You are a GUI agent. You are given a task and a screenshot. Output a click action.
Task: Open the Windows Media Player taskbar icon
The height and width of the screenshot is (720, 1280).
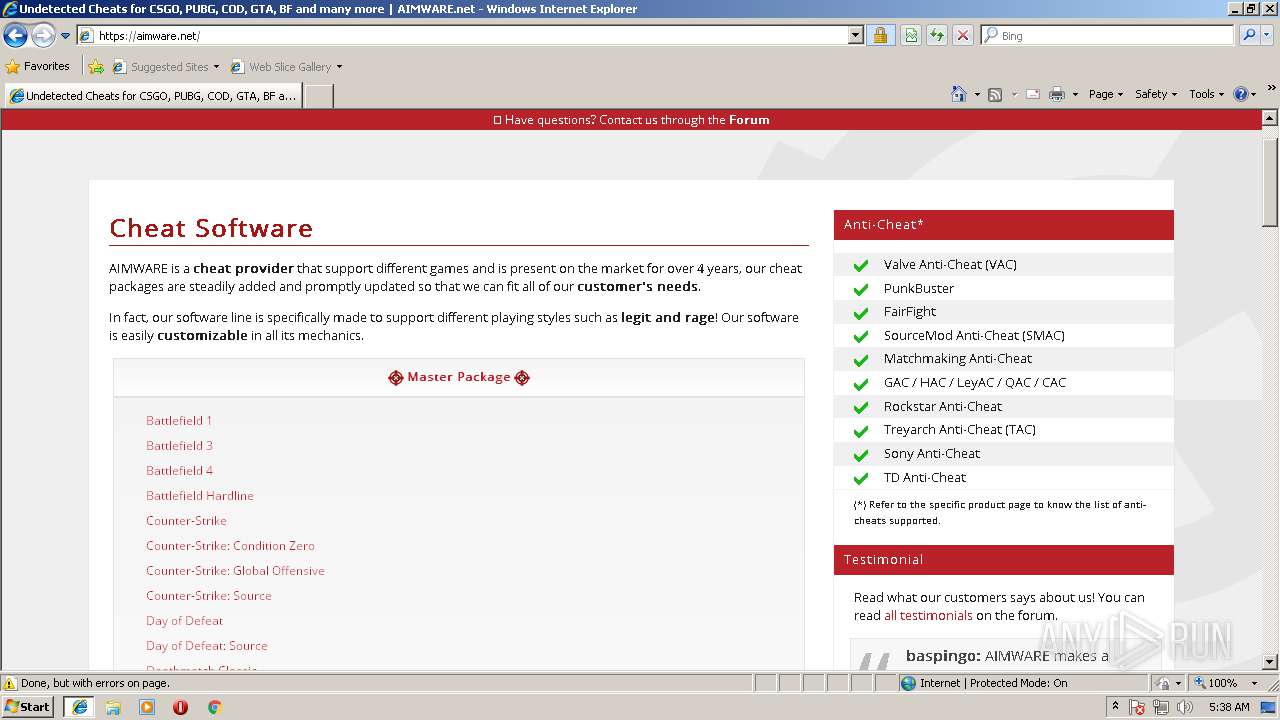click(147, 707)
